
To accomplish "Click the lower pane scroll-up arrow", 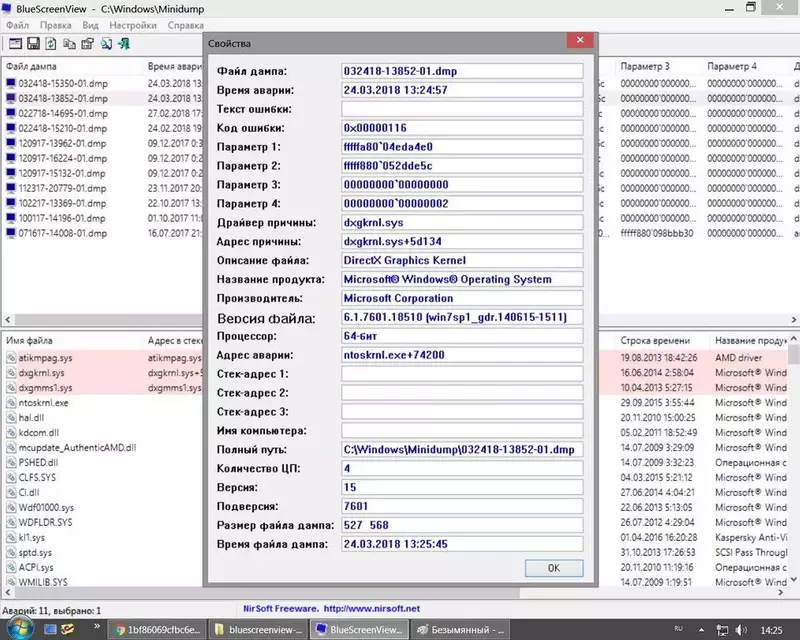I will (x=794, y=339).
